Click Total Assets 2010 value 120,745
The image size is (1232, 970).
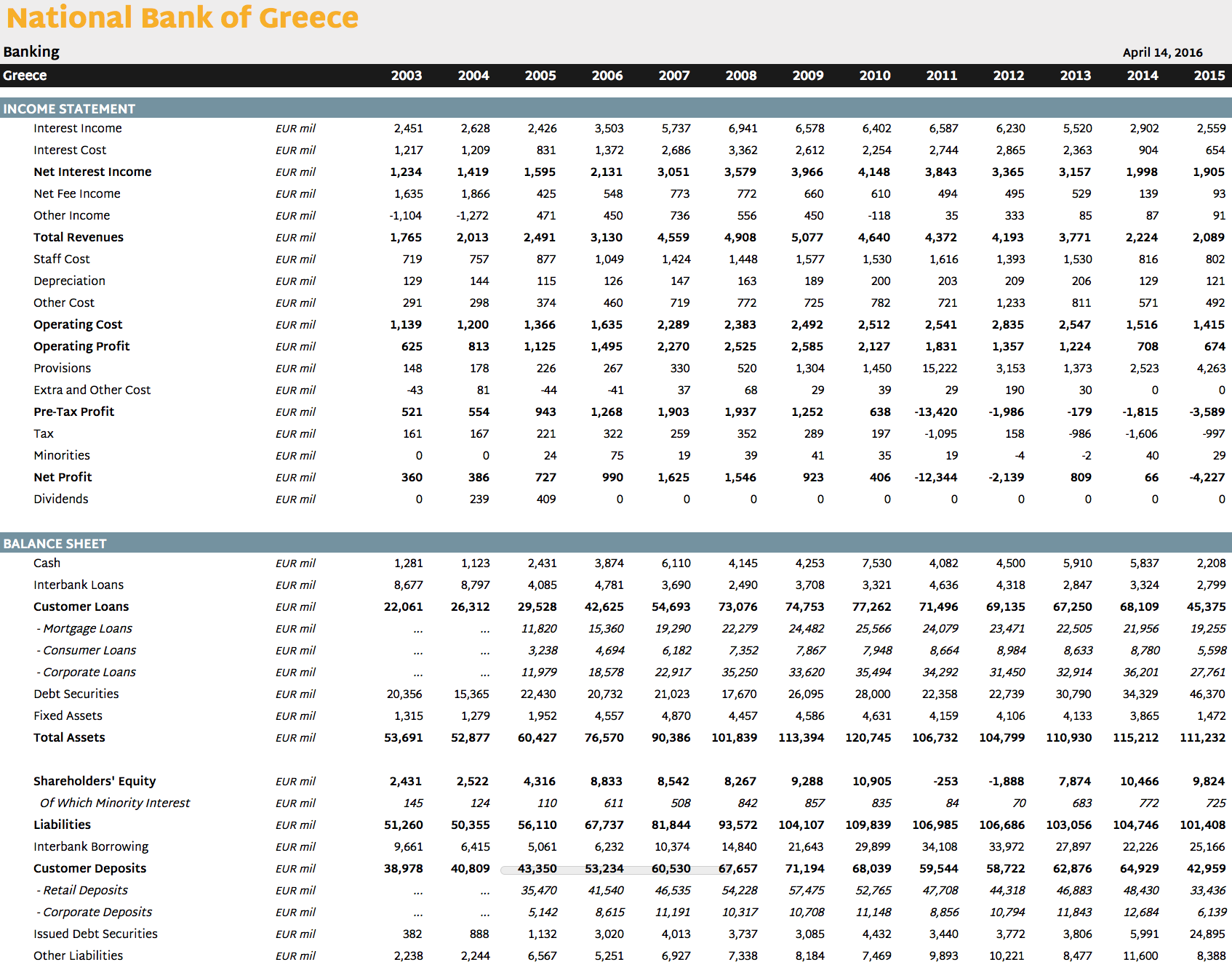(868, 738)
